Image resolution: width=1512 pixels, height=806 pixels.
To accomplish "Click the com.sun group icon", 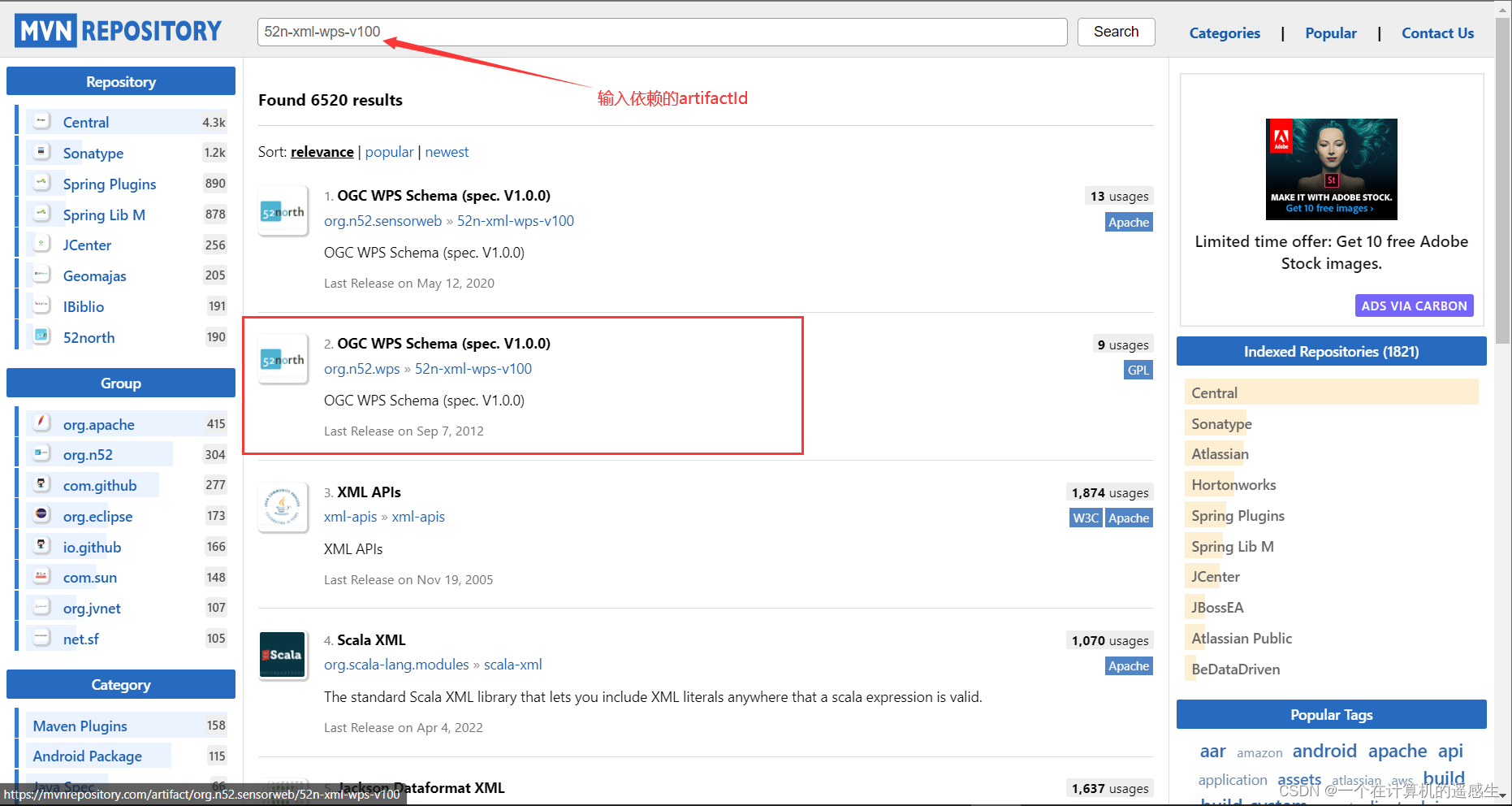I will point(41,576).
